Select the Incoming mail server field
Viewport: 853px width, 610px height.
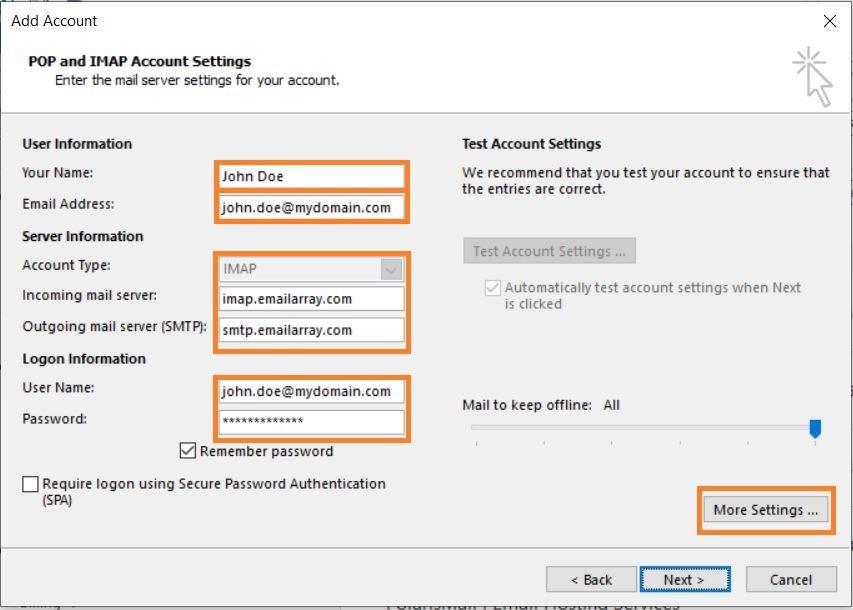pyautogui.click(x=311, y=298)
